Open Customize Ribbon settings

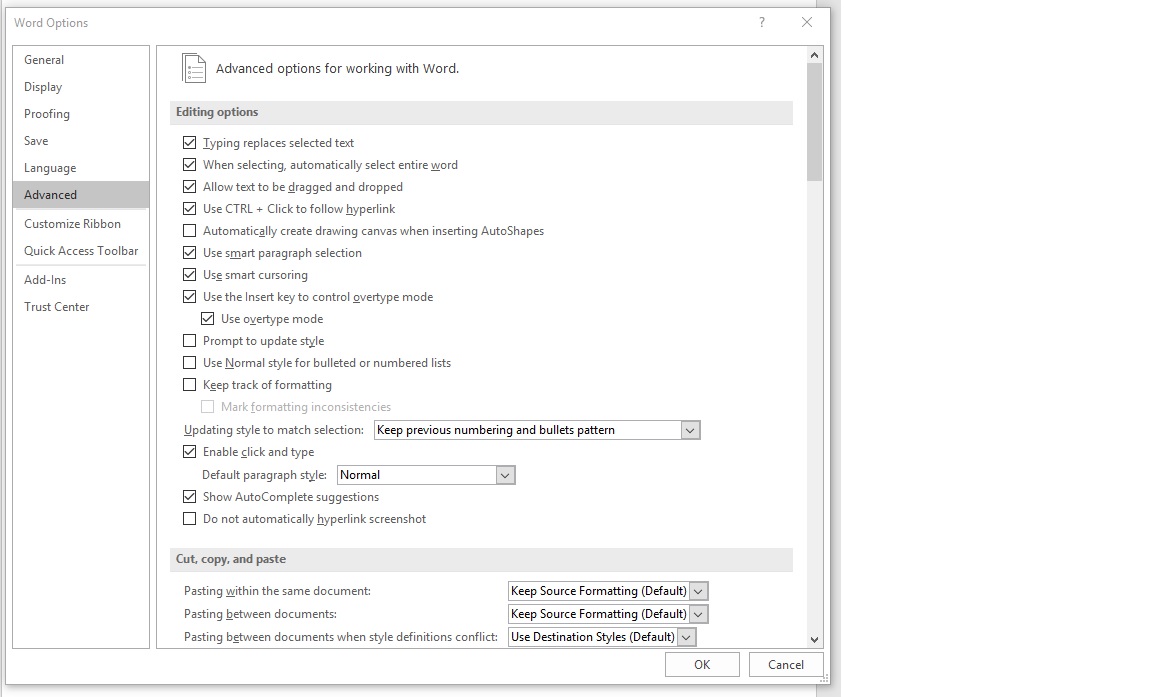pyautogui.click(x=81, y=224)
